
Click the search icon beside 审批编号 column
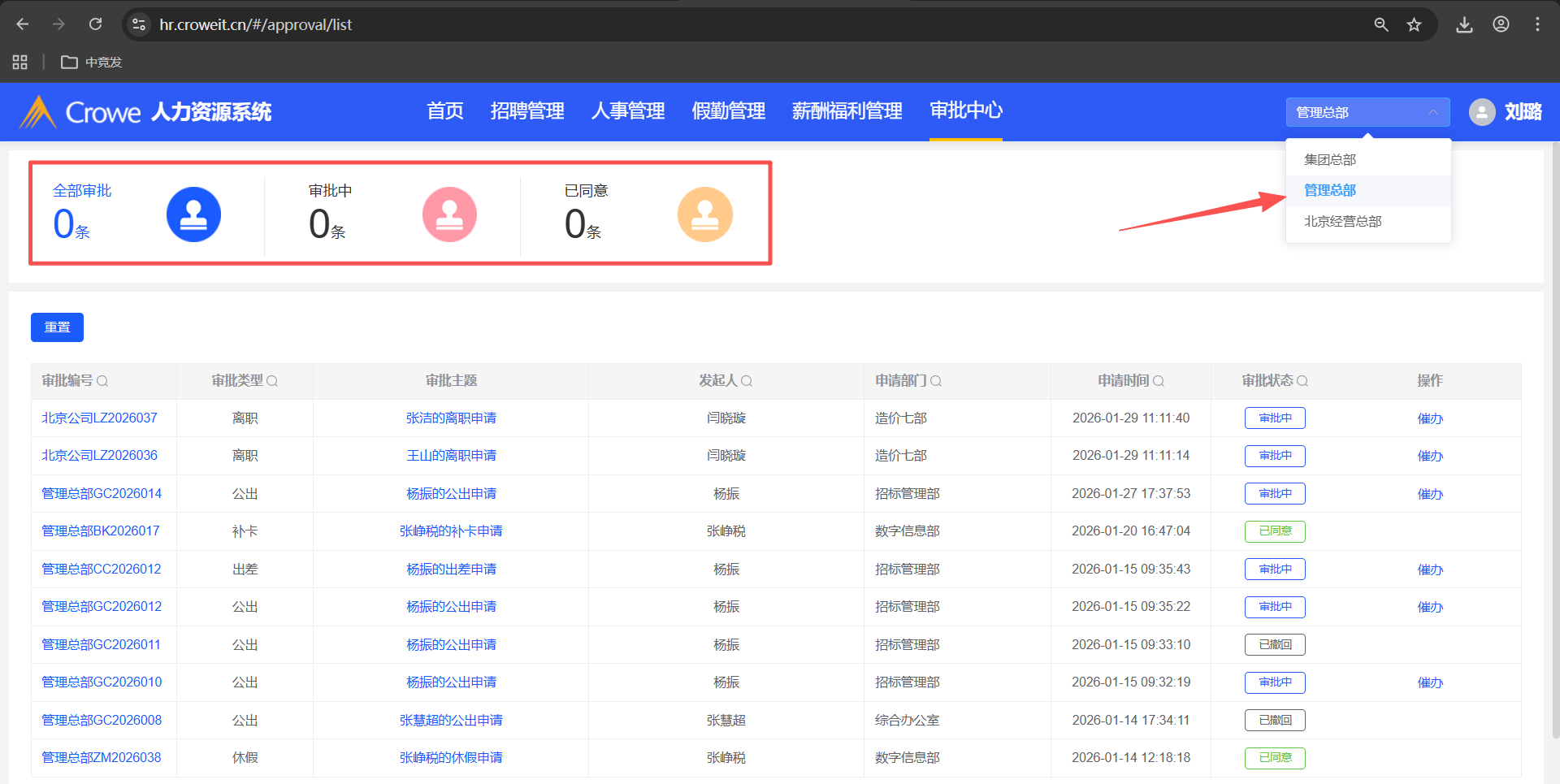click(x=102, y=381)
